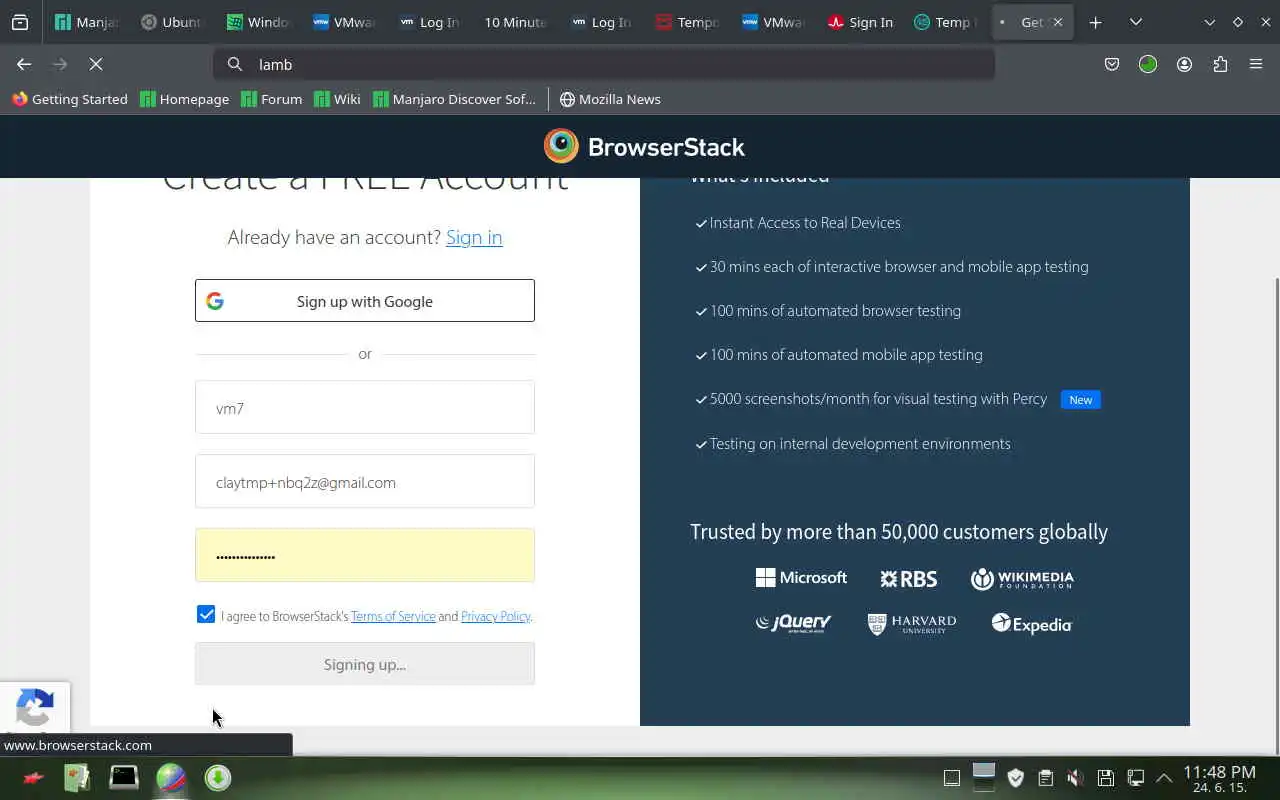The image size is (1280, 800).
Task: Open the Firefox View icon
Action: click(20, 22)
